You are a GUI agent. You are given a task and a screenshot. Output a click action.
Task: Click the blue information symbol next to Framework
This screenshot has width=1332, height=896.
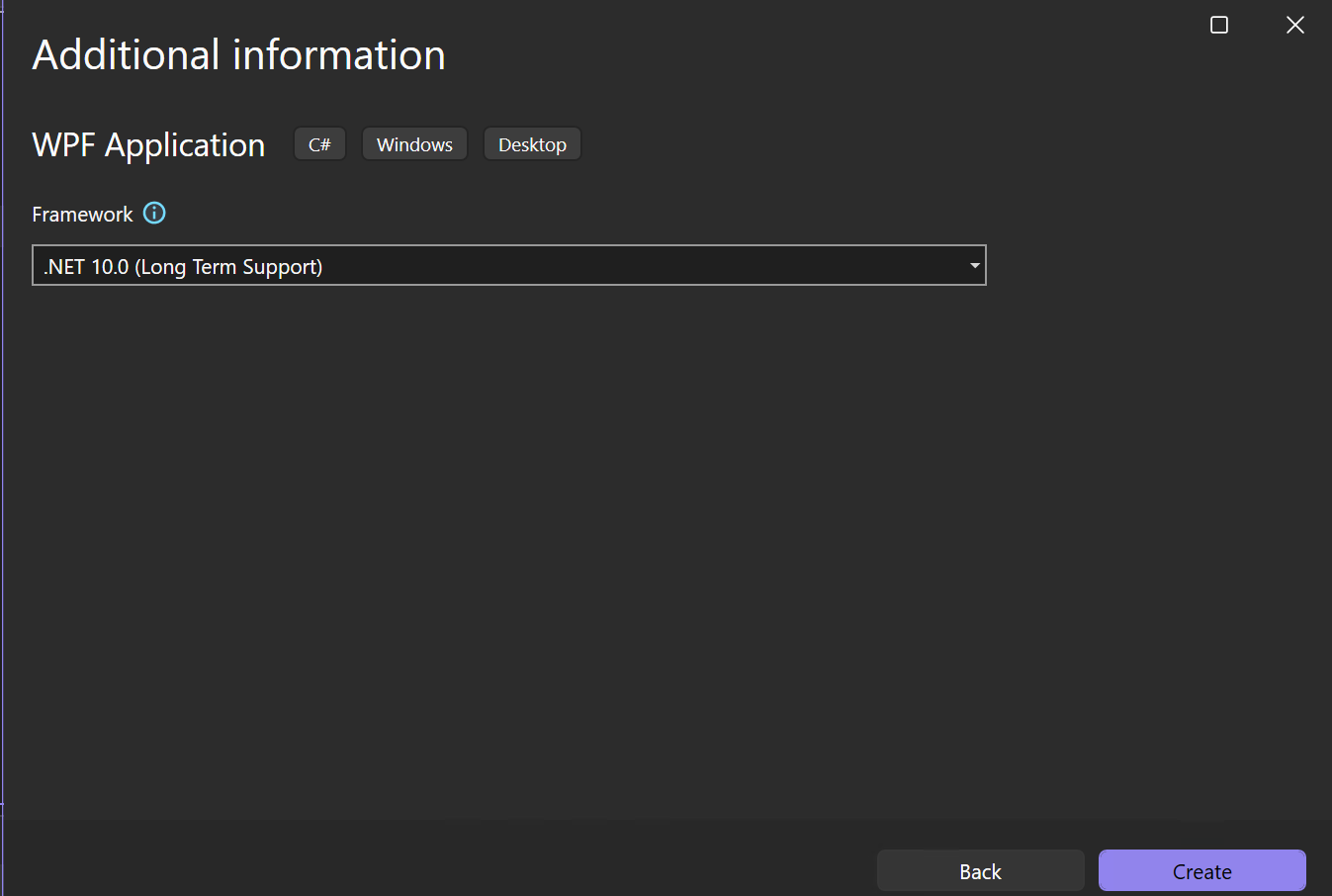click(154, 214)
